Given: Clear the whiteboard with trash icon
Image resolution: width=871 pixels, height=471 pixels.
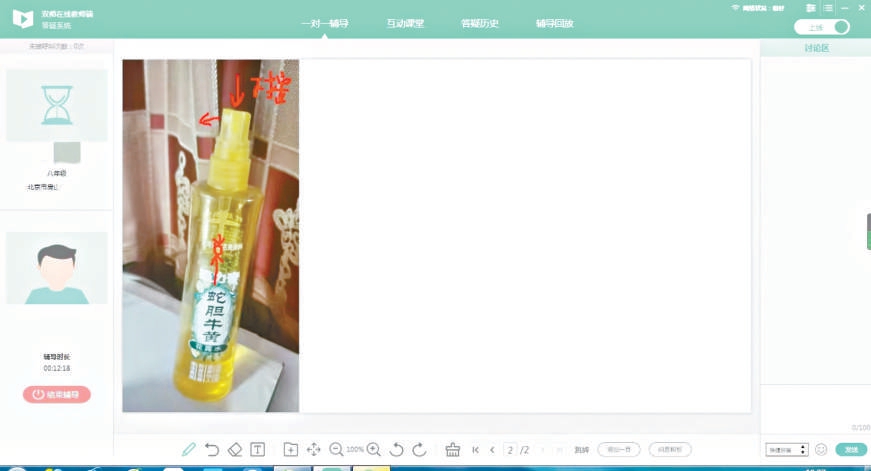Looking at the screenshot, I should click(452, 450).
